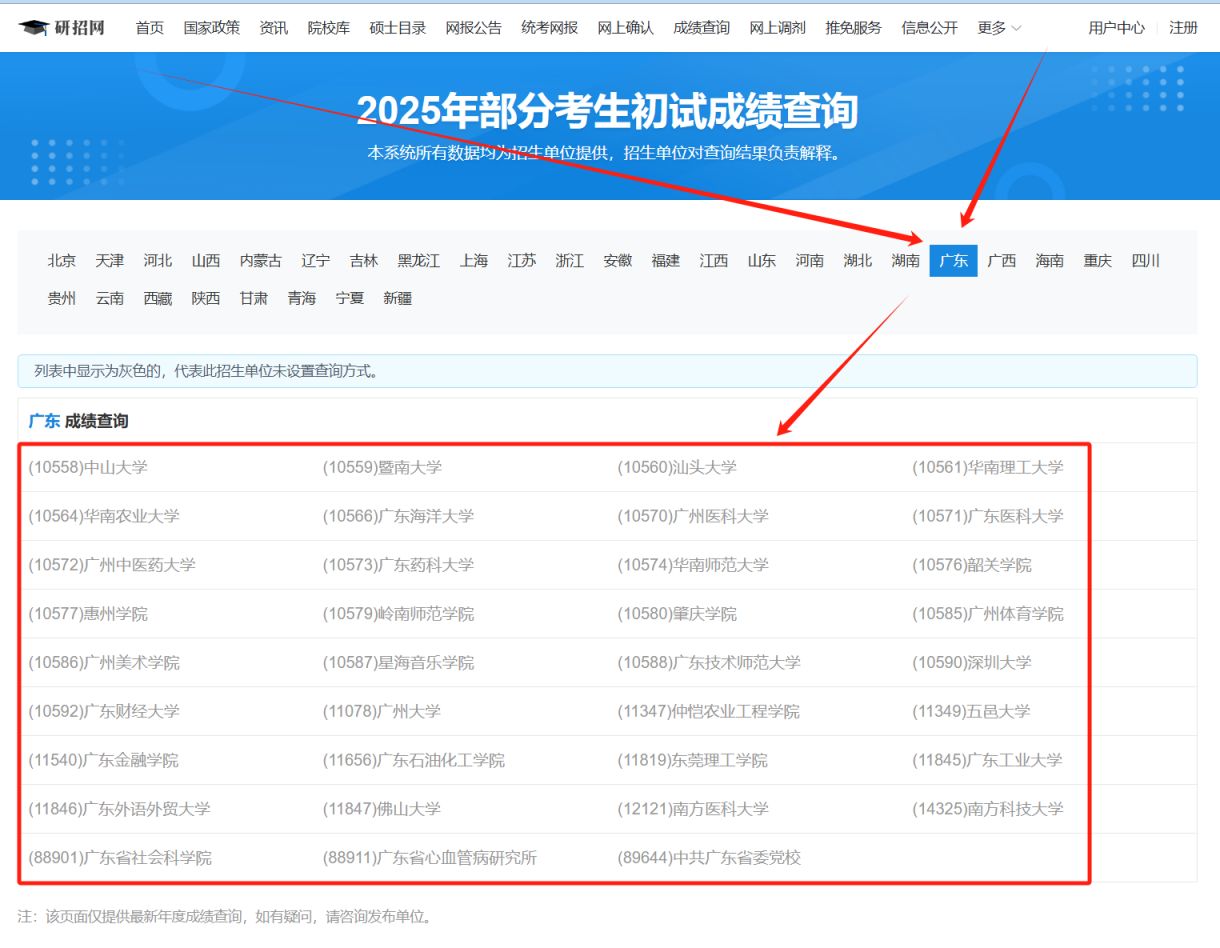Open 网上确认 nav item
The width and height of the screenshot is (1220, 948).
[626, 28]
